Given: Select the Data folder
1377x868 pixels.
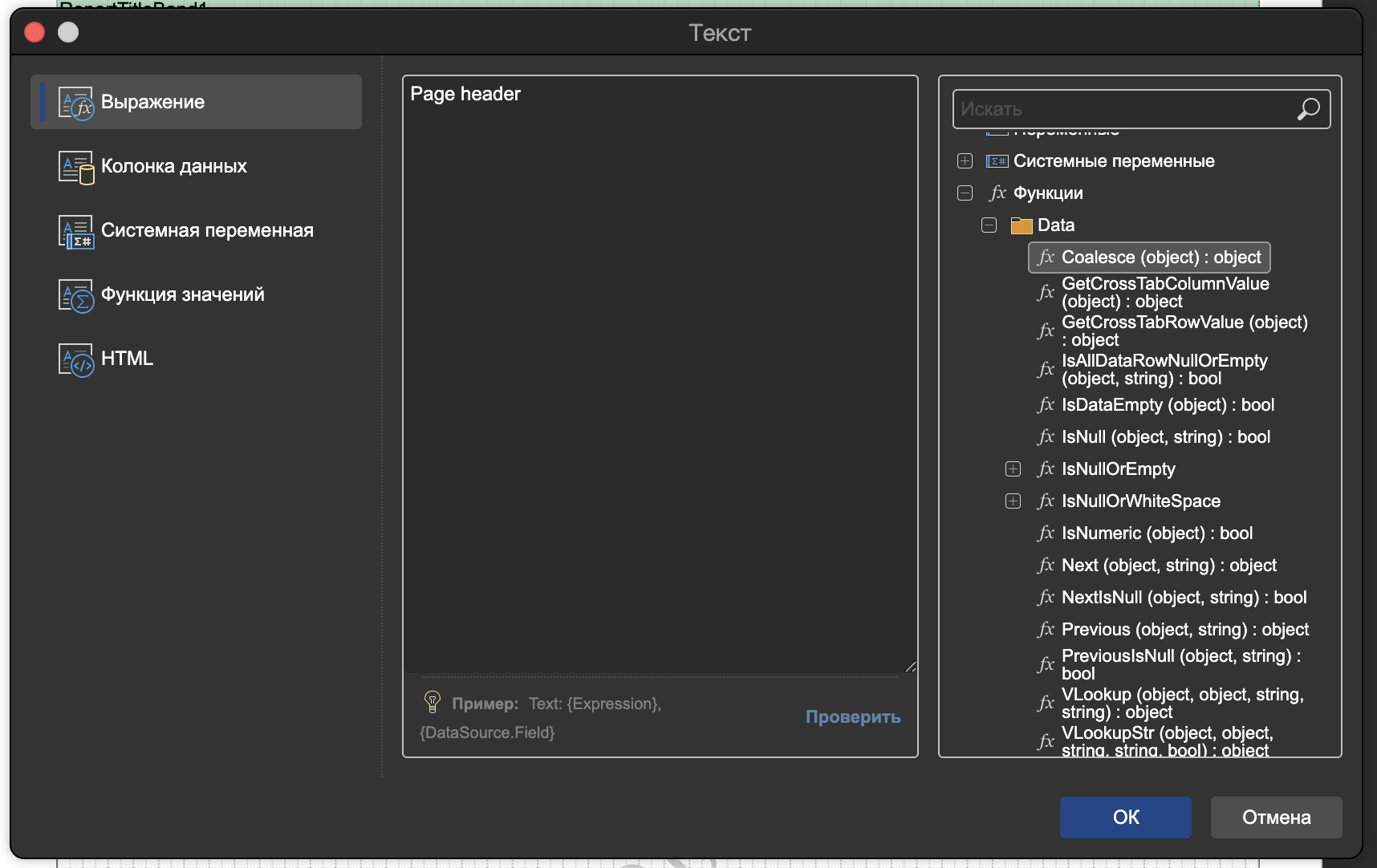Looking at the screenshot, I should click(1056, 225).
